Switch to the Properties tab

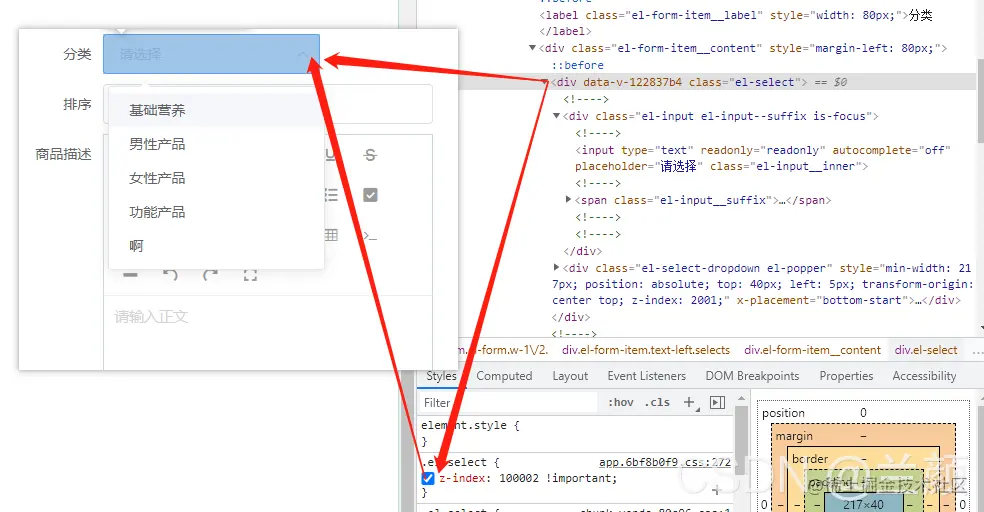(x=846, y=376)
